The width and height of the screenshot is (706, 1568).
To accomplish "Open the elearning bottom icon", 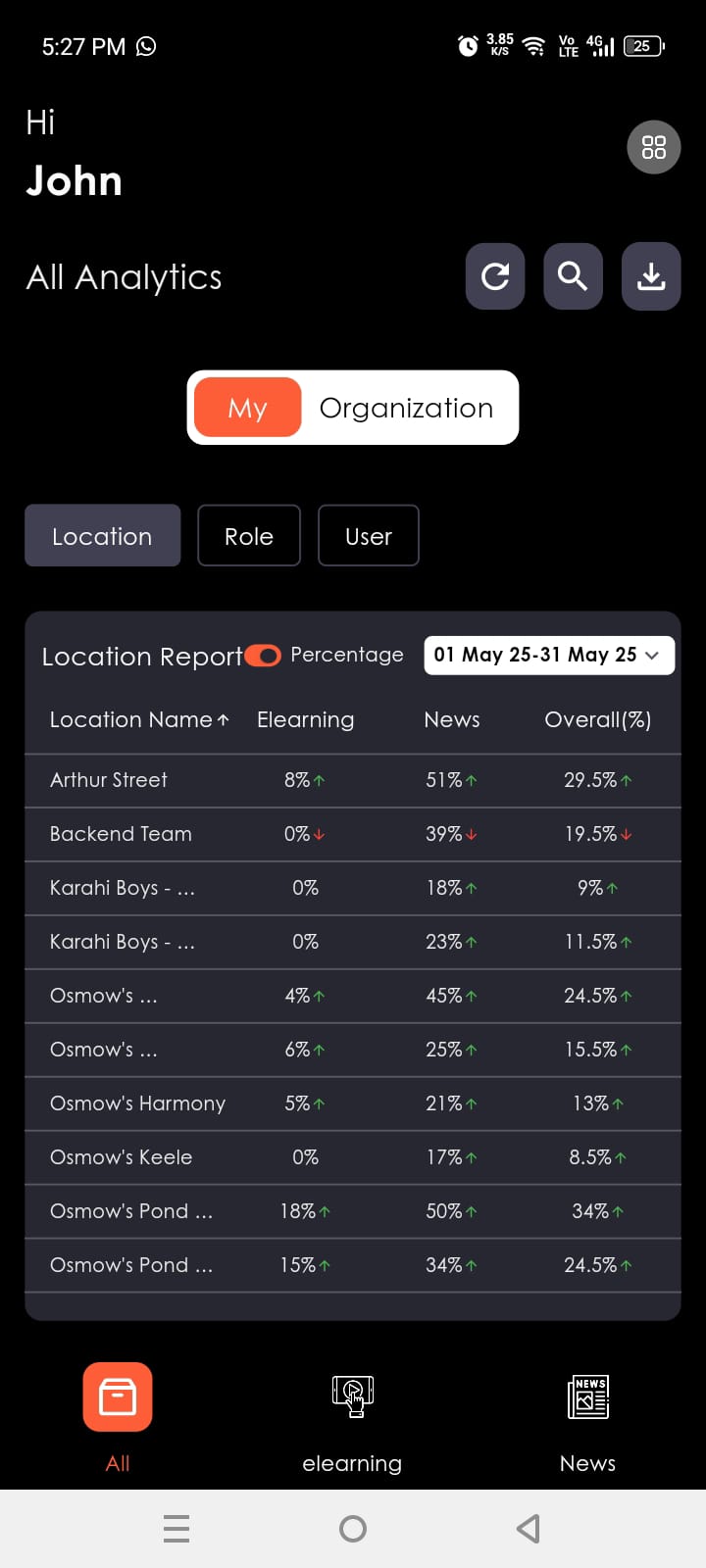I will tap(352, 1396).
